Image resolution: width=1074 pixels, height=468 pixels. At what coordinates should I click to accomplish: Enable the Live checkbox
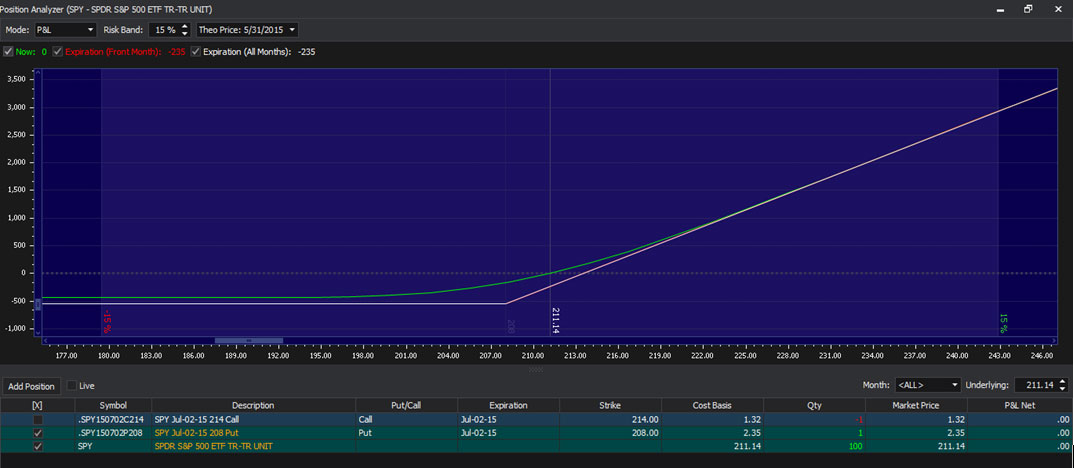[71, 385]
